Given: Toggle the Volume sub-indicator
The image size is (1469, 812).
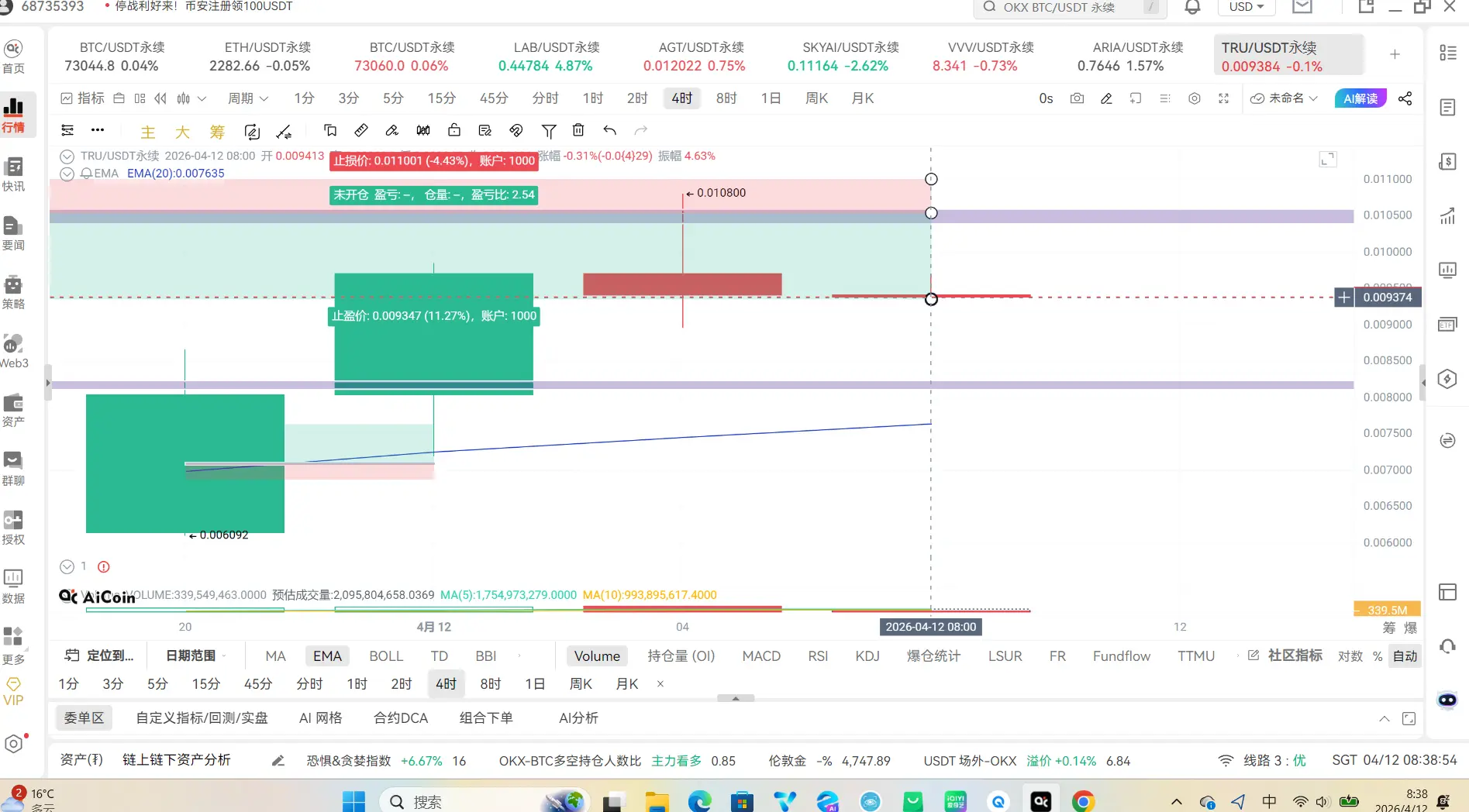Looking at the screenshot, I should [x=597, y=655].
